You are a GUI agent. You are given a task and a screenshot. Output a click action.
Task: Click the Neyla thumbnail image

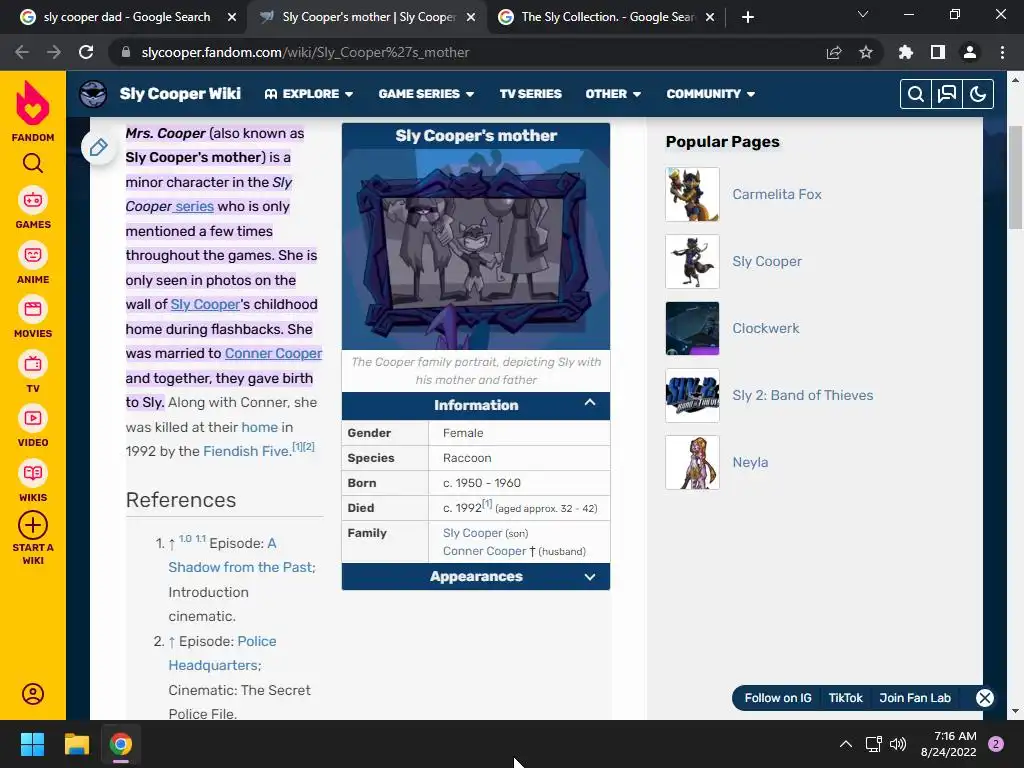pyautogui.click(x=692, y=462)
